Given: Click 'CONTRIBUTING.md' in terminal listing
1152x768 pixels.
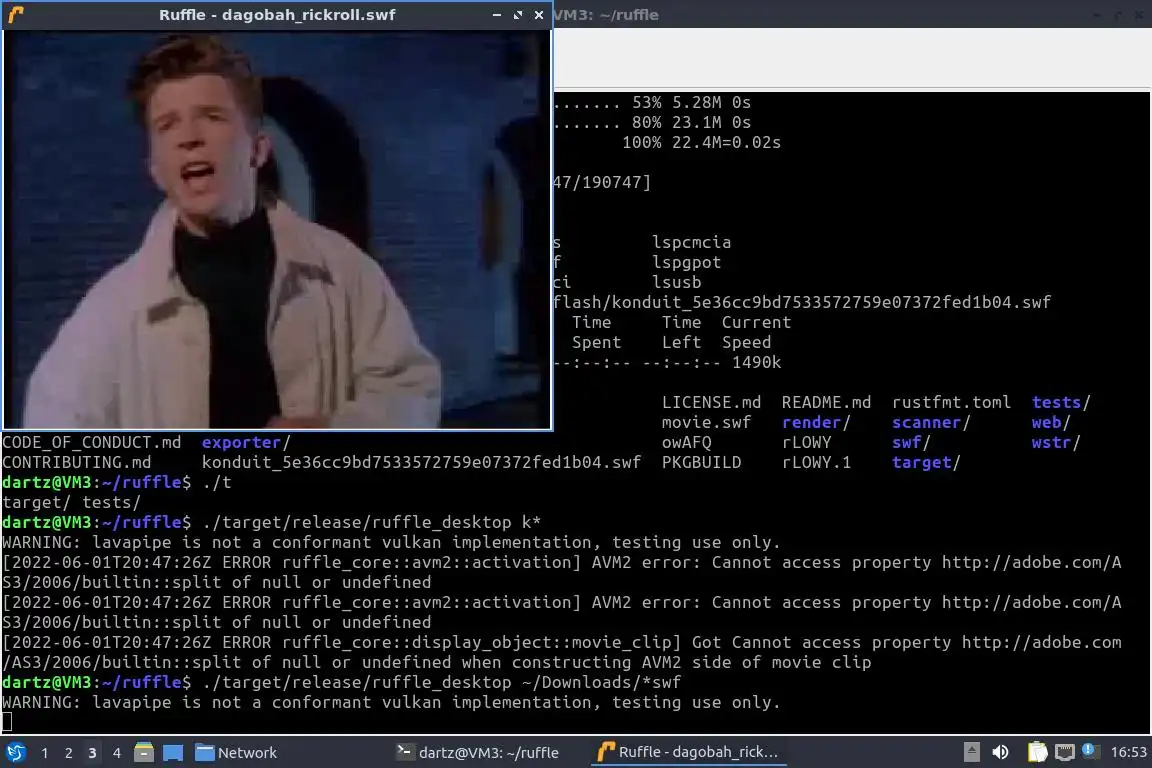Looking at the screenshot, I should point(76,462).
